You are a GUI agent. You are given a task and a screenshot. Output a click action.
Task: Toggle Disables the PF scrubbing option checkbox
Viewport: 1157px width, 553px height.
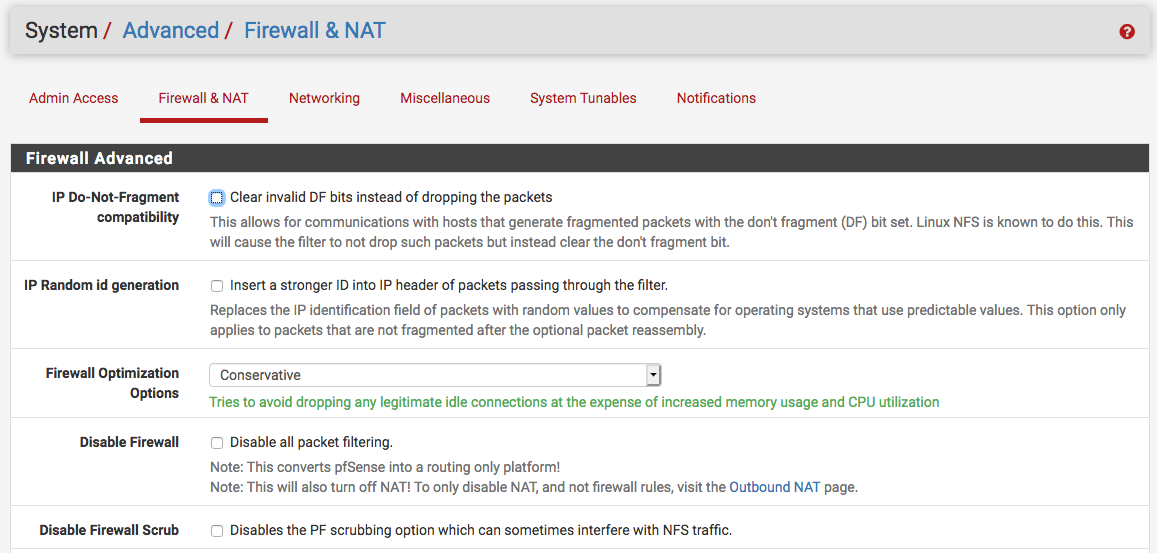click(x=216, y=531)
